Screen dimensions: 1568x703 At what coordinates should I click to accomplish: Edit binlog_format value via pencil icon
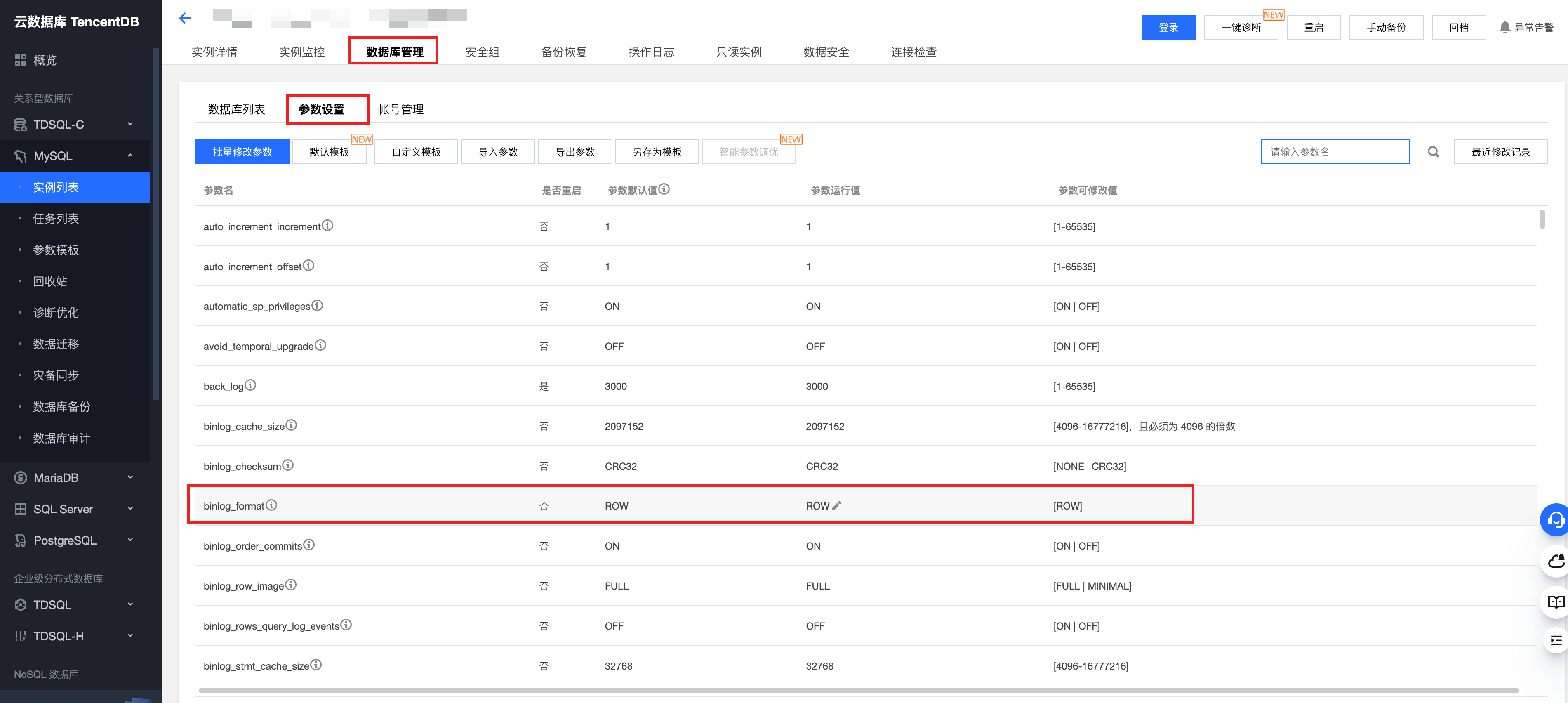[x=837, y=506]
